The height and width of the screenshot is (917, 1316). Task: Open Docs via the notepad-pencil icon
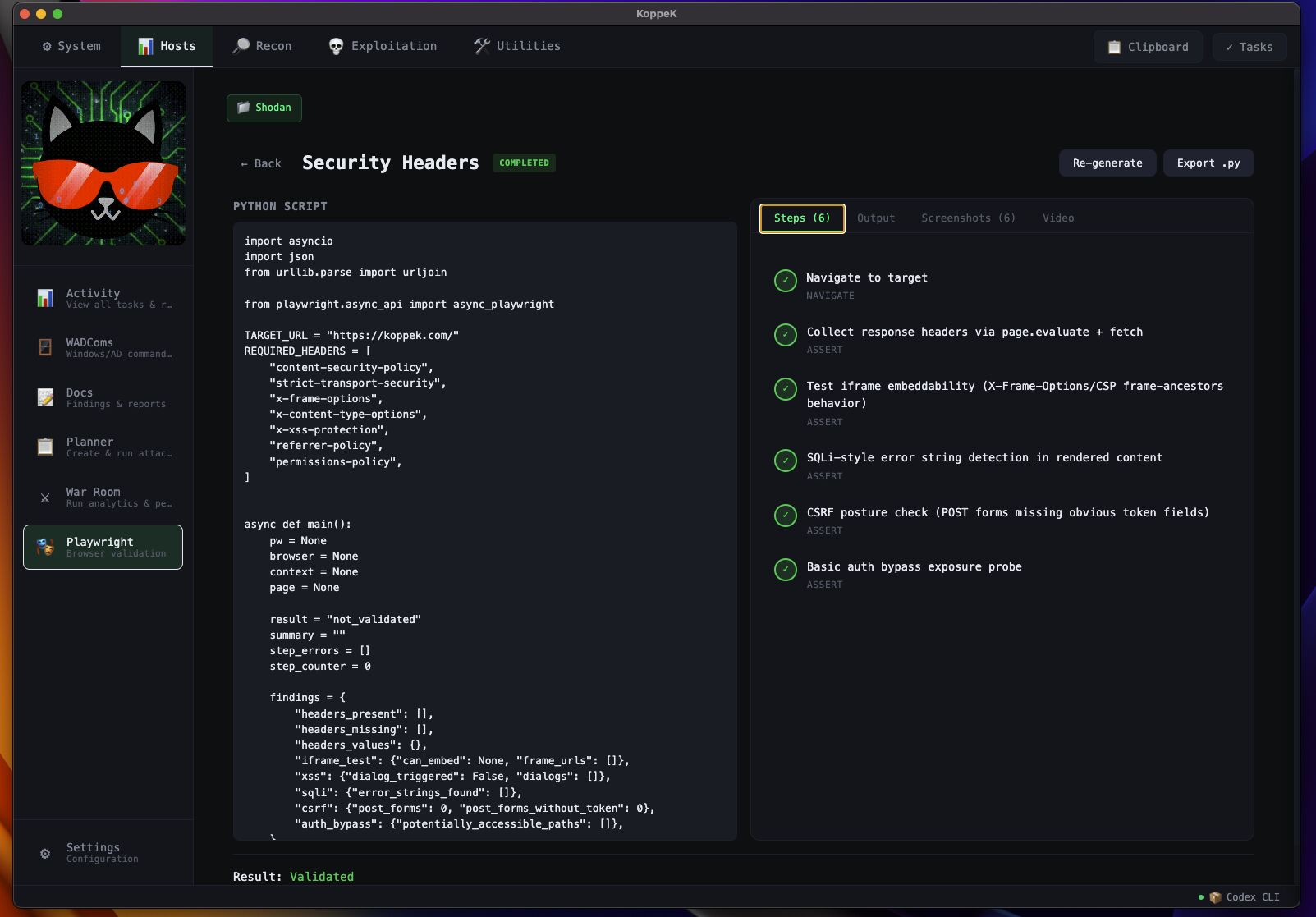[45, 397]
